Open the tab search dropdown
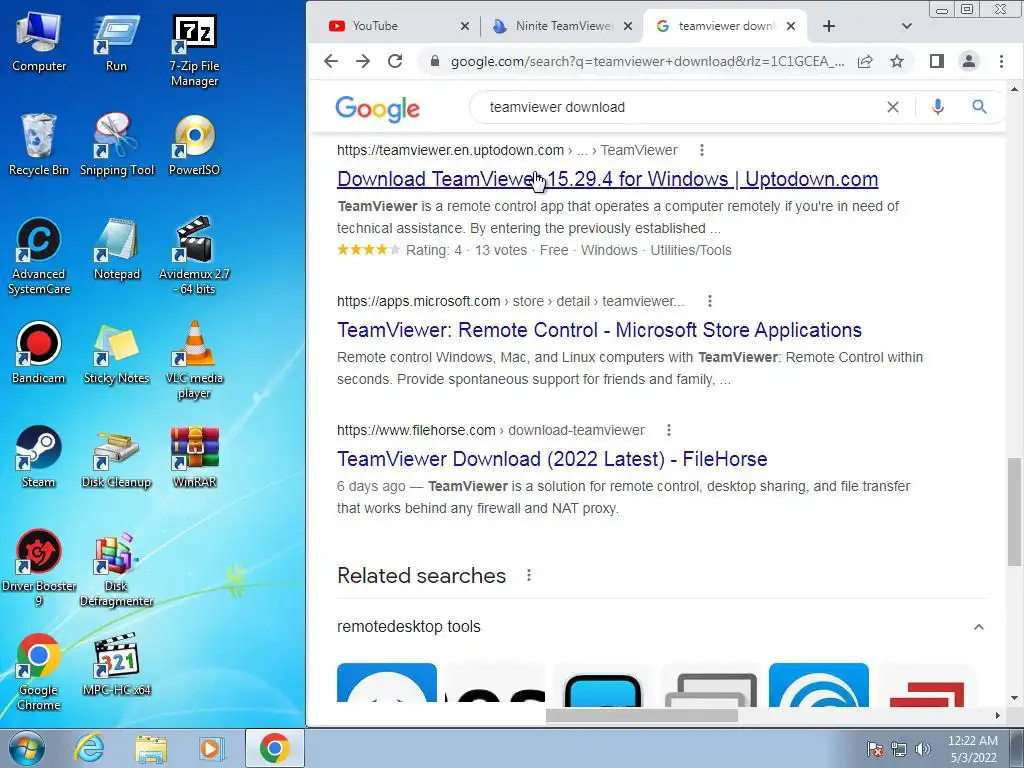 tap(906, 26)
